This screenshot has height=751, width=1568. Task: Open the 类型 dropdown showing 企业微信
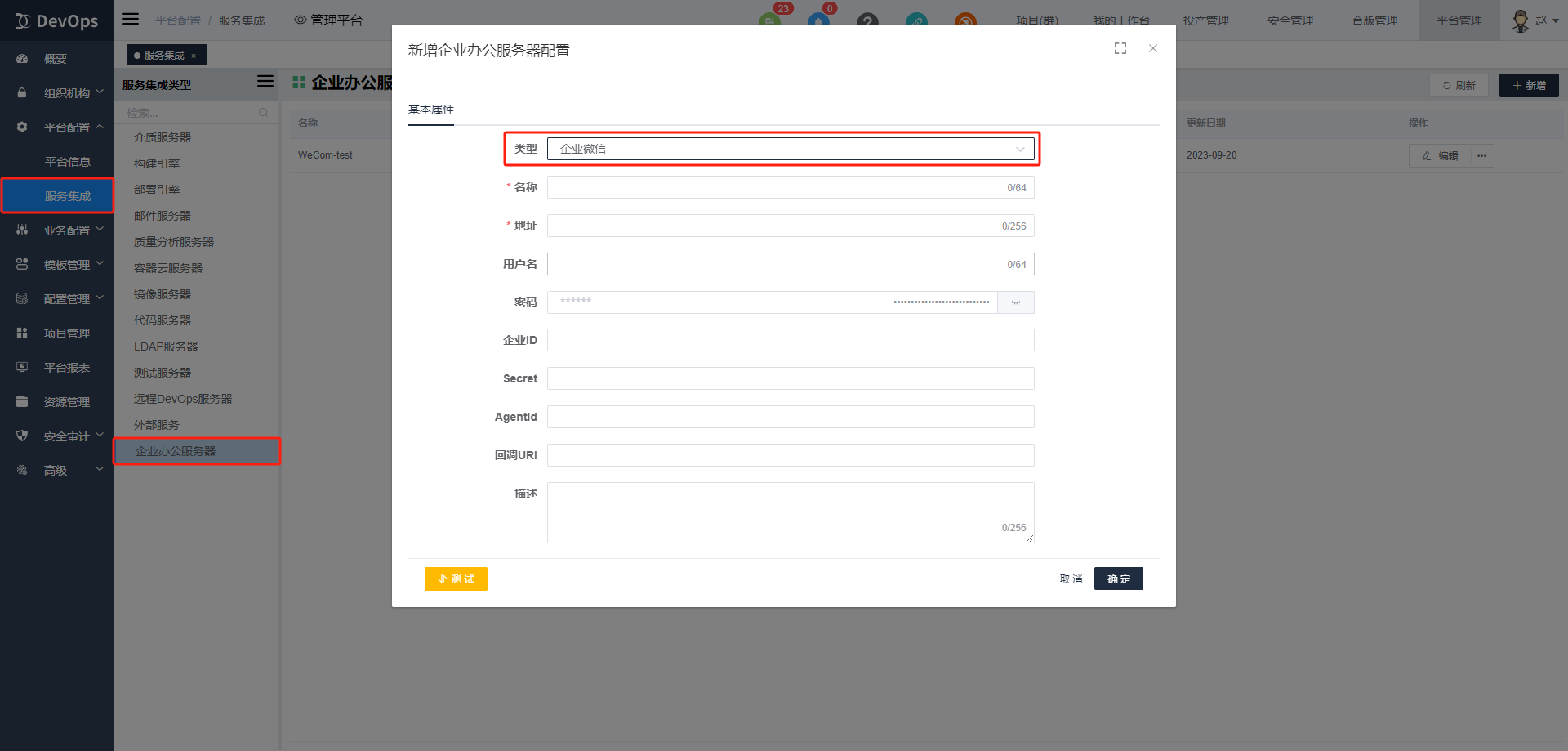coord(790,149)
